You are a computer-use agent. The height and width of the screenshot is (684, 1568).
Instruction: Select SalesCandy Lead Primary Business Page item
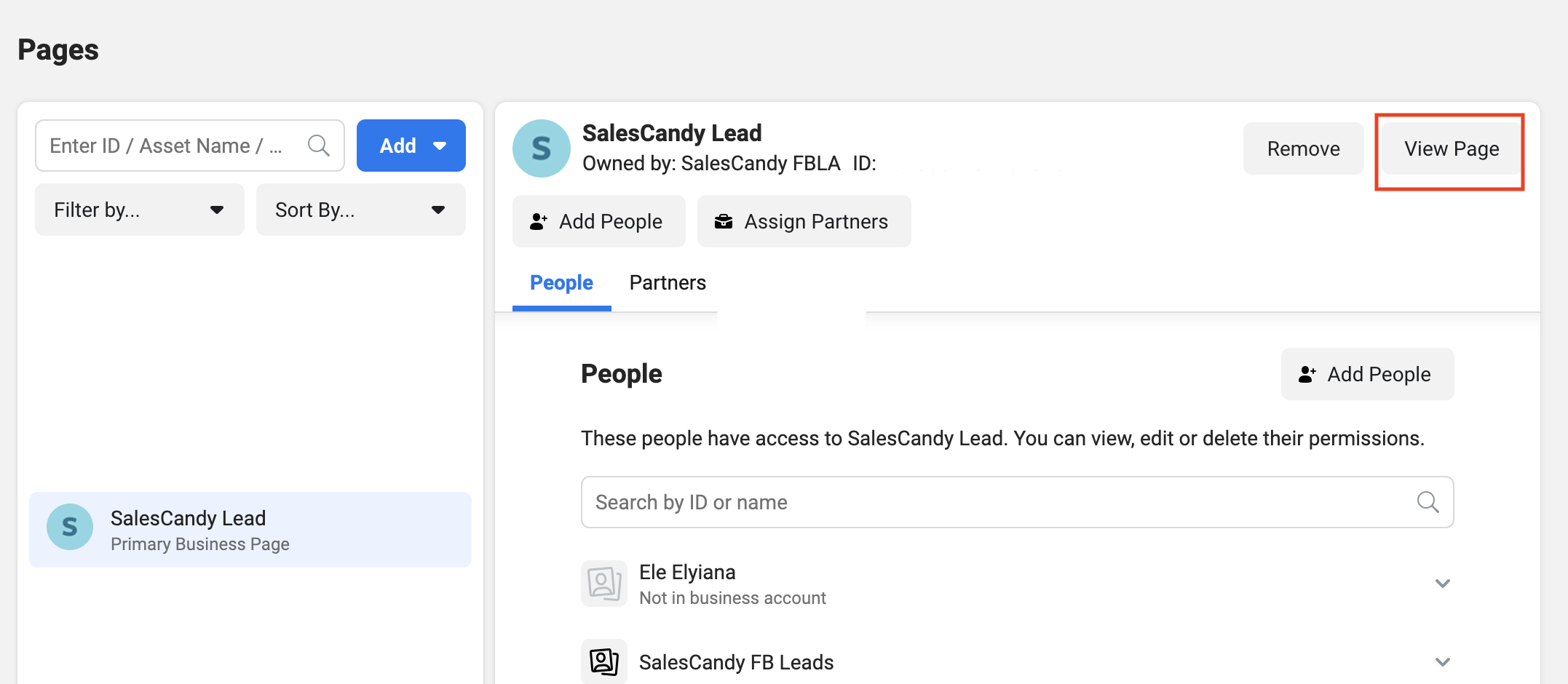pos(250,530)
